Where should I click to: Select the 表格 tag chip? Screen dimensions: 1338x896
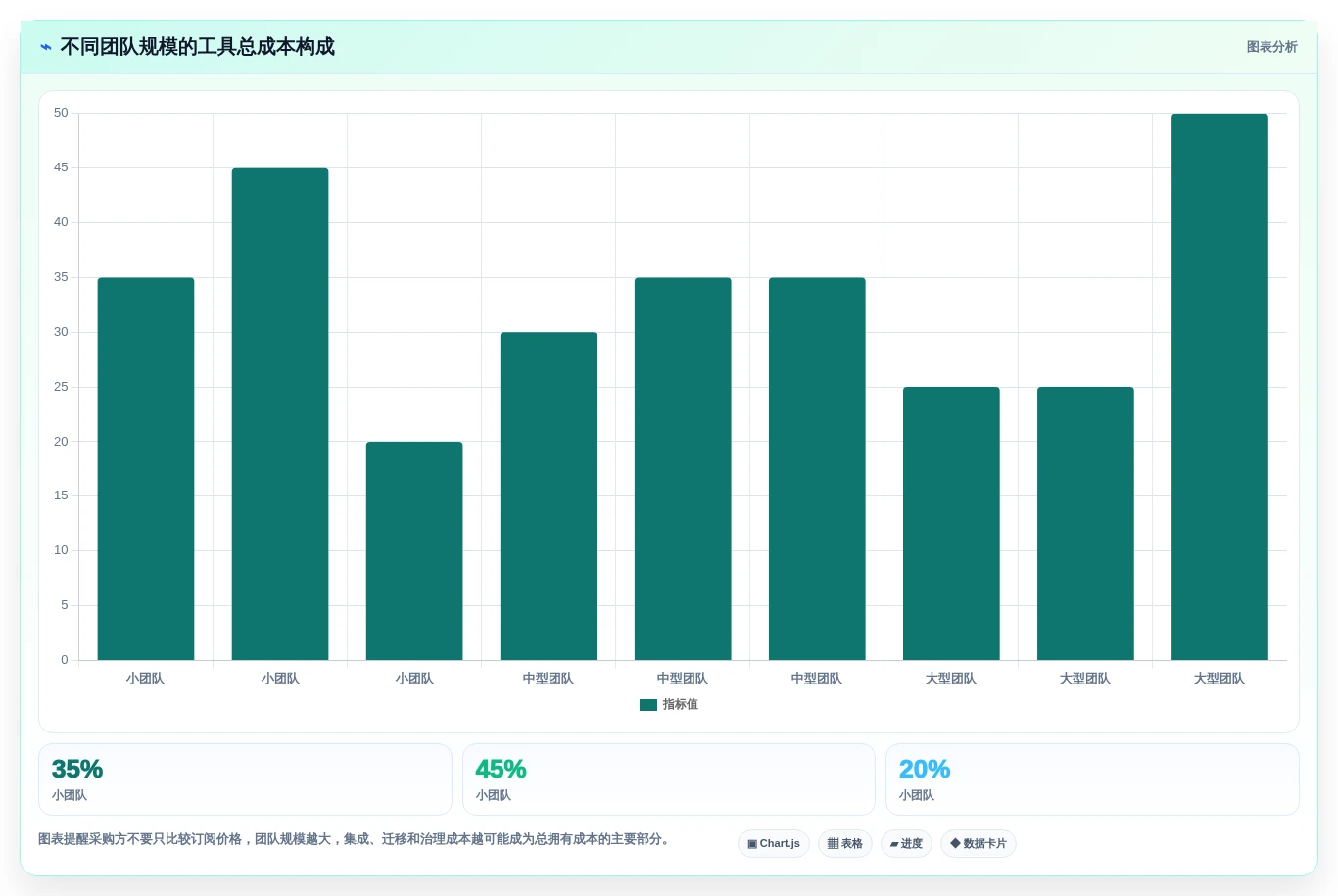click(x=845, y=843)
